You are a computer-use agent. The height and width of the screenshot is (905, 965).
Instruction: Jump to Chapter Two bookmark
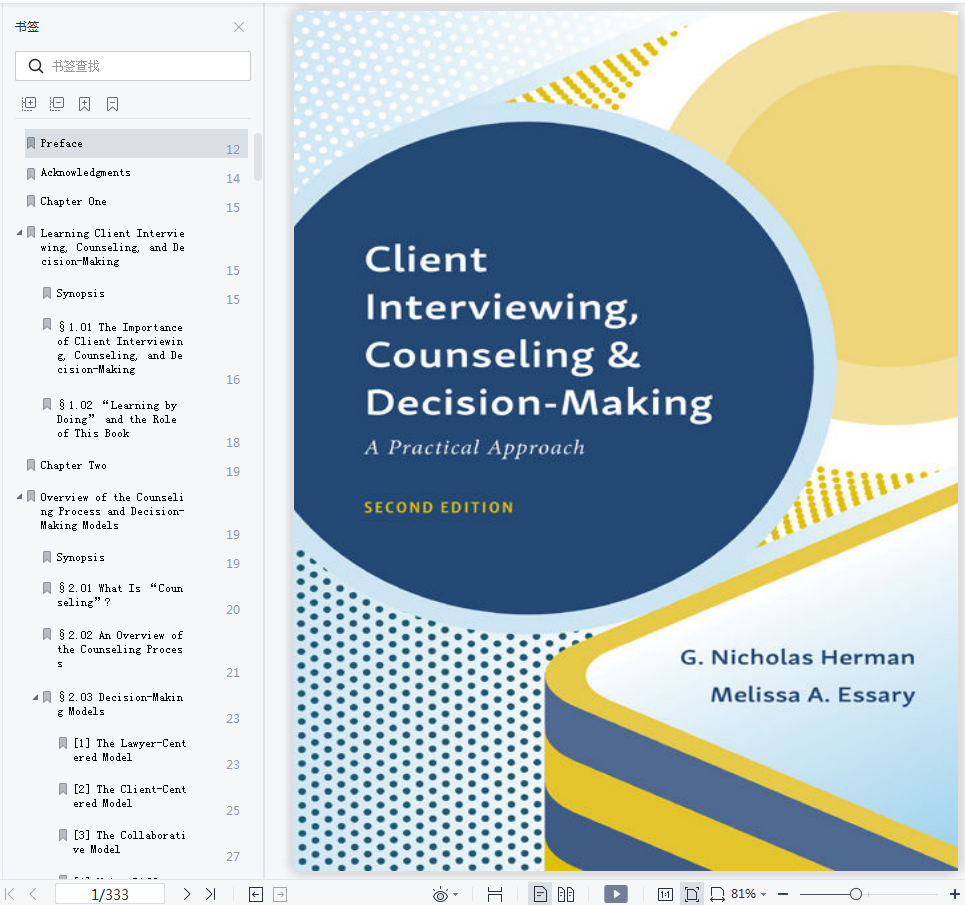(73, 466)
